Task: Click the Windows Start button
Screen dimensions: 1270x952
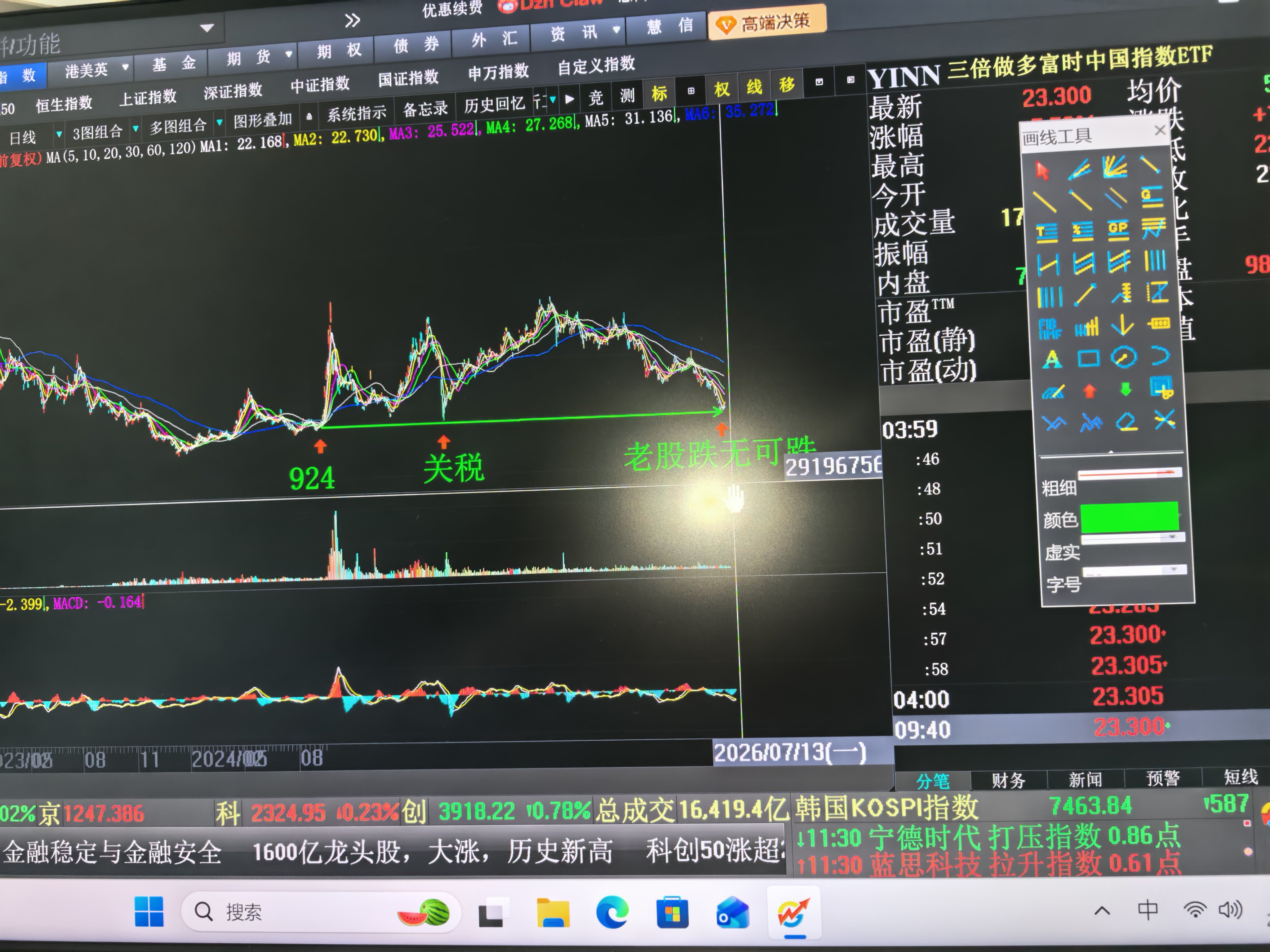Action: pos(149,911)
